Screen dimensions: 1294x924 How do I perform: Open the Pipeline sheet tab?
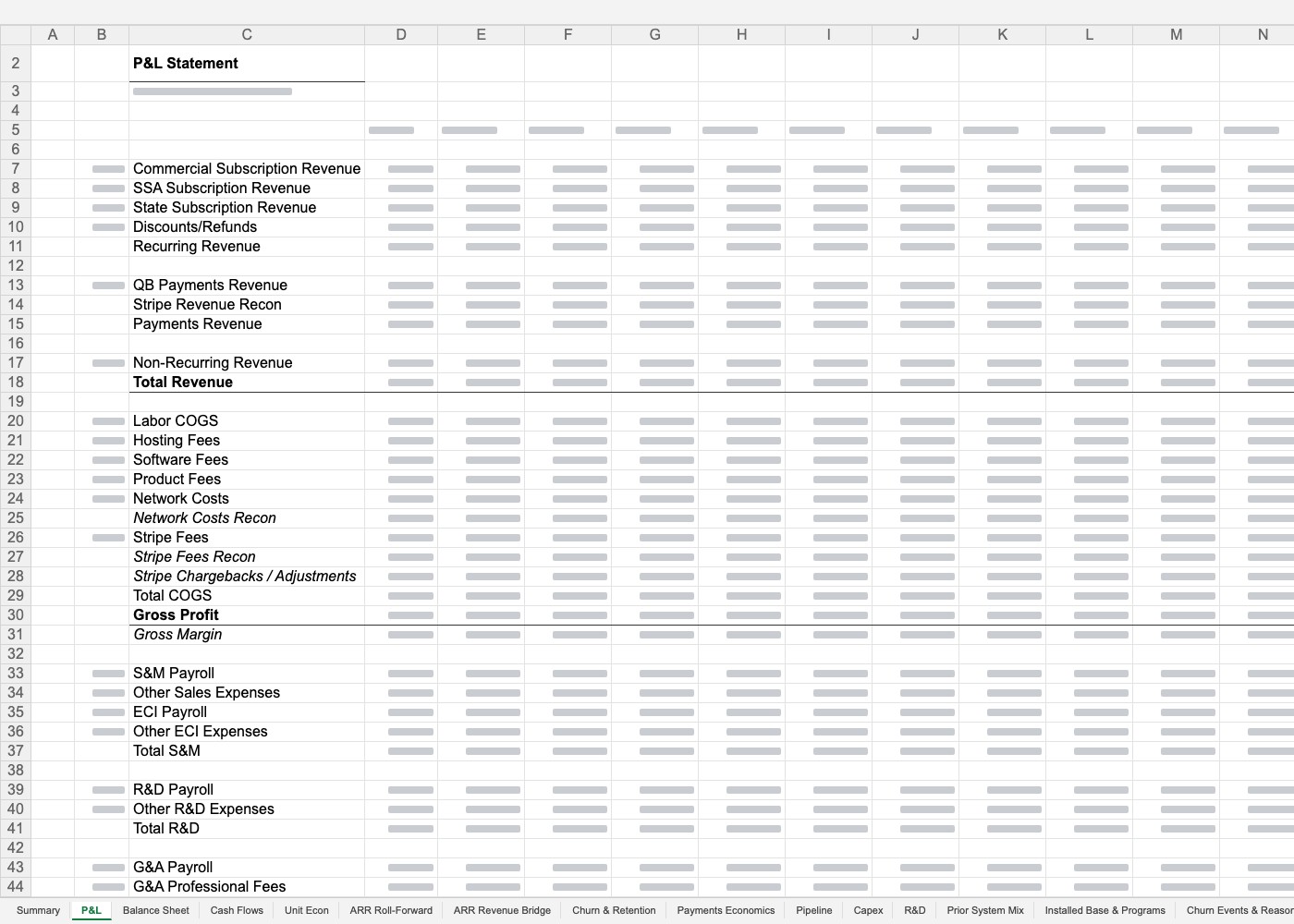[813, 910]
